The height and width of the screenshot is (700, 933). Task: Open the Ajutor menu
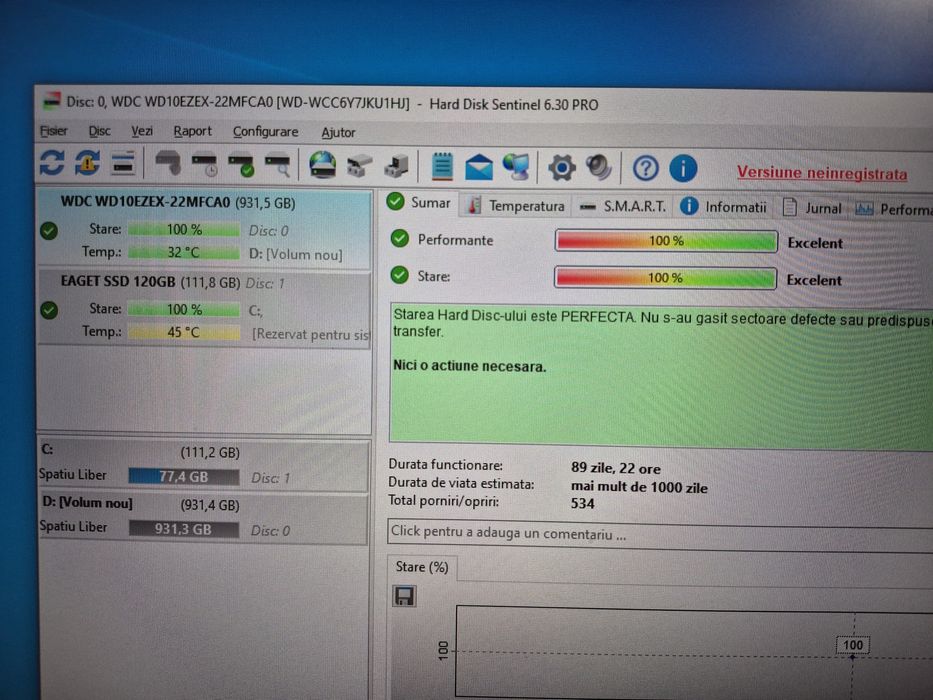[338, 133]
